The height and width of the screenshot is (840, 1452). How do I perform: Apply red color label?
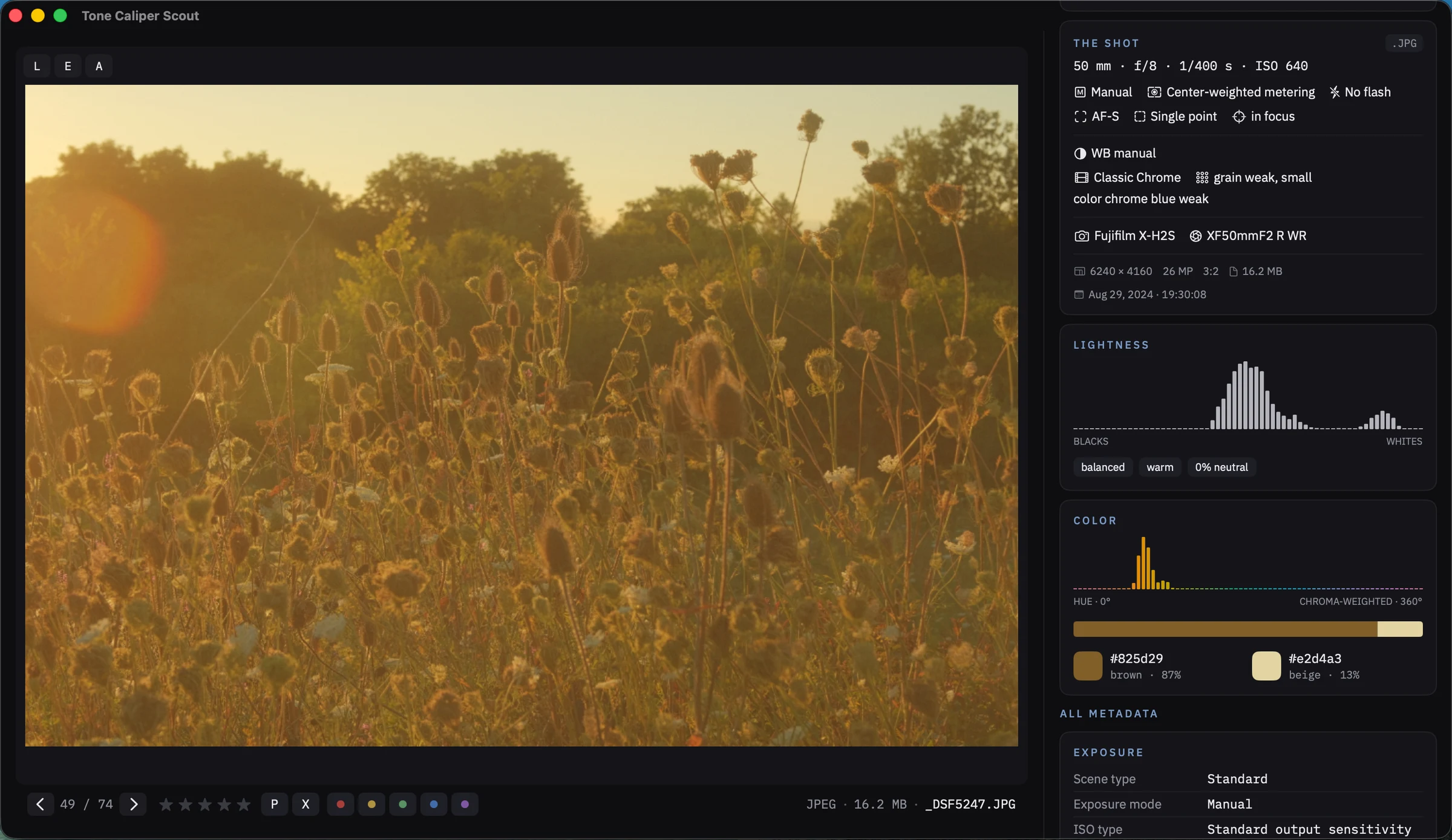[x=340, y=804]
